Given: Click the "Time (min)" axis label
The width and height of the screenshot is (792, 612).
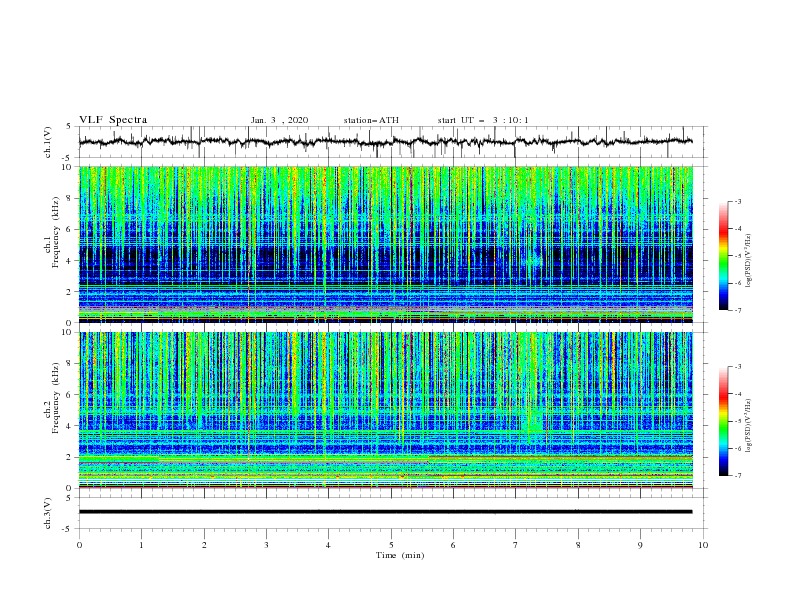Looking at the screenshot, I should (400, 555).
